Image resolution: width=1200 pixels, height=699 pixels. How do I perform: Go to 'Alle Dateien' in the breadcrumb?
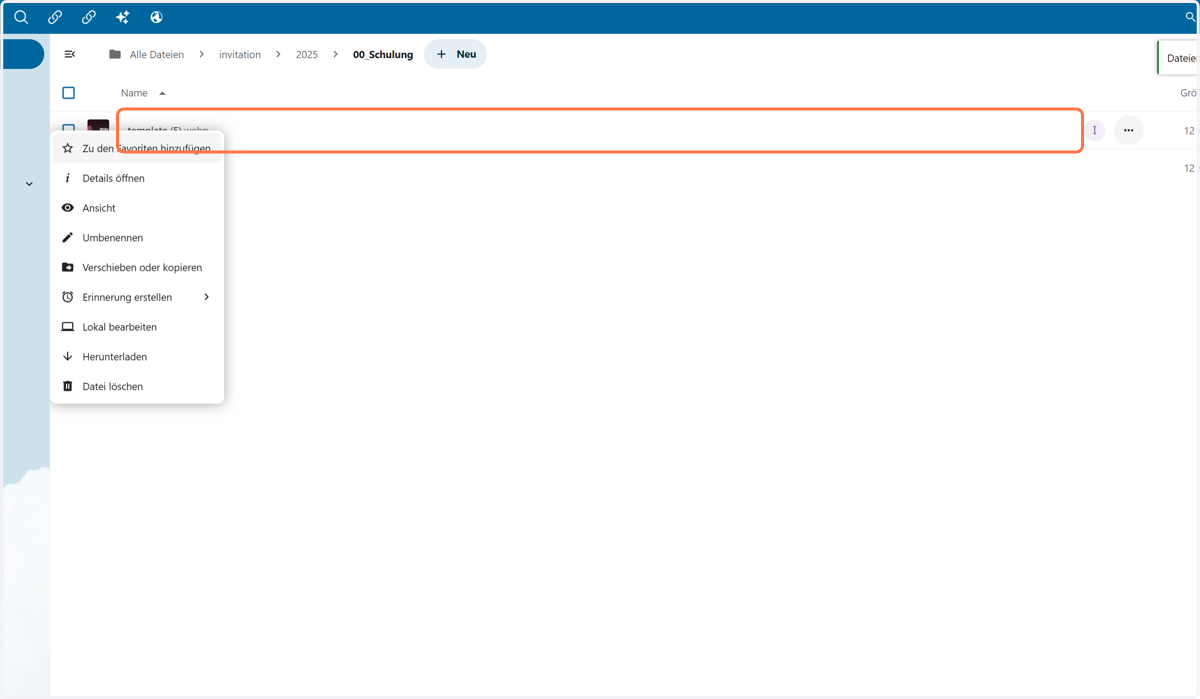coord(157,55)
